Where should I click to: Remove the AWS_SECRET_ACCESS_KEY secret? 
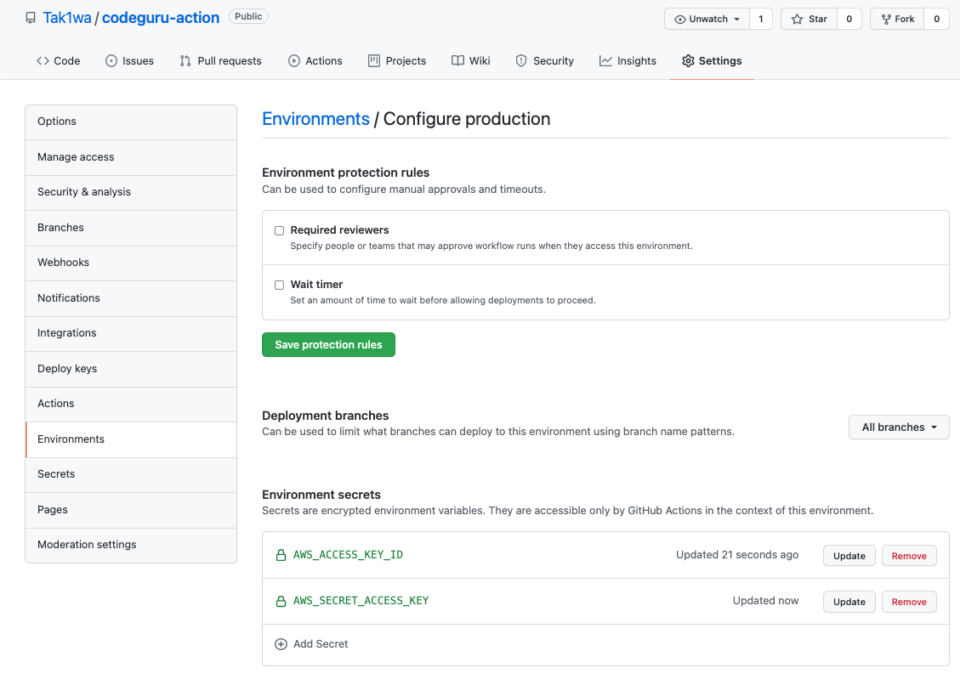tap(908, 601)
